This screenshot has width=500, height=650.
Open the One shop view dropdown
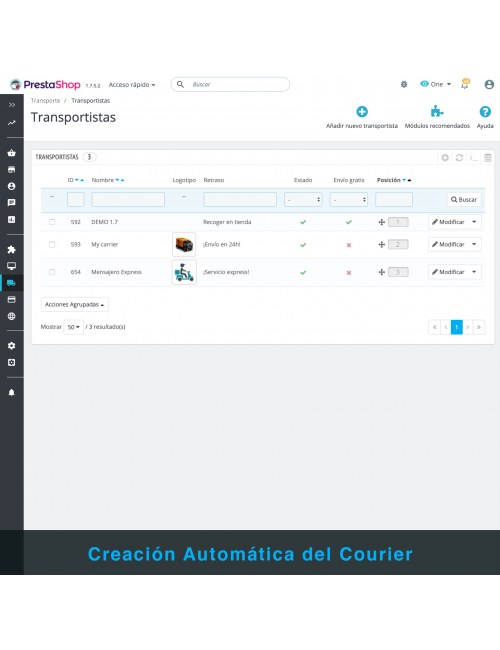point(436,84)
